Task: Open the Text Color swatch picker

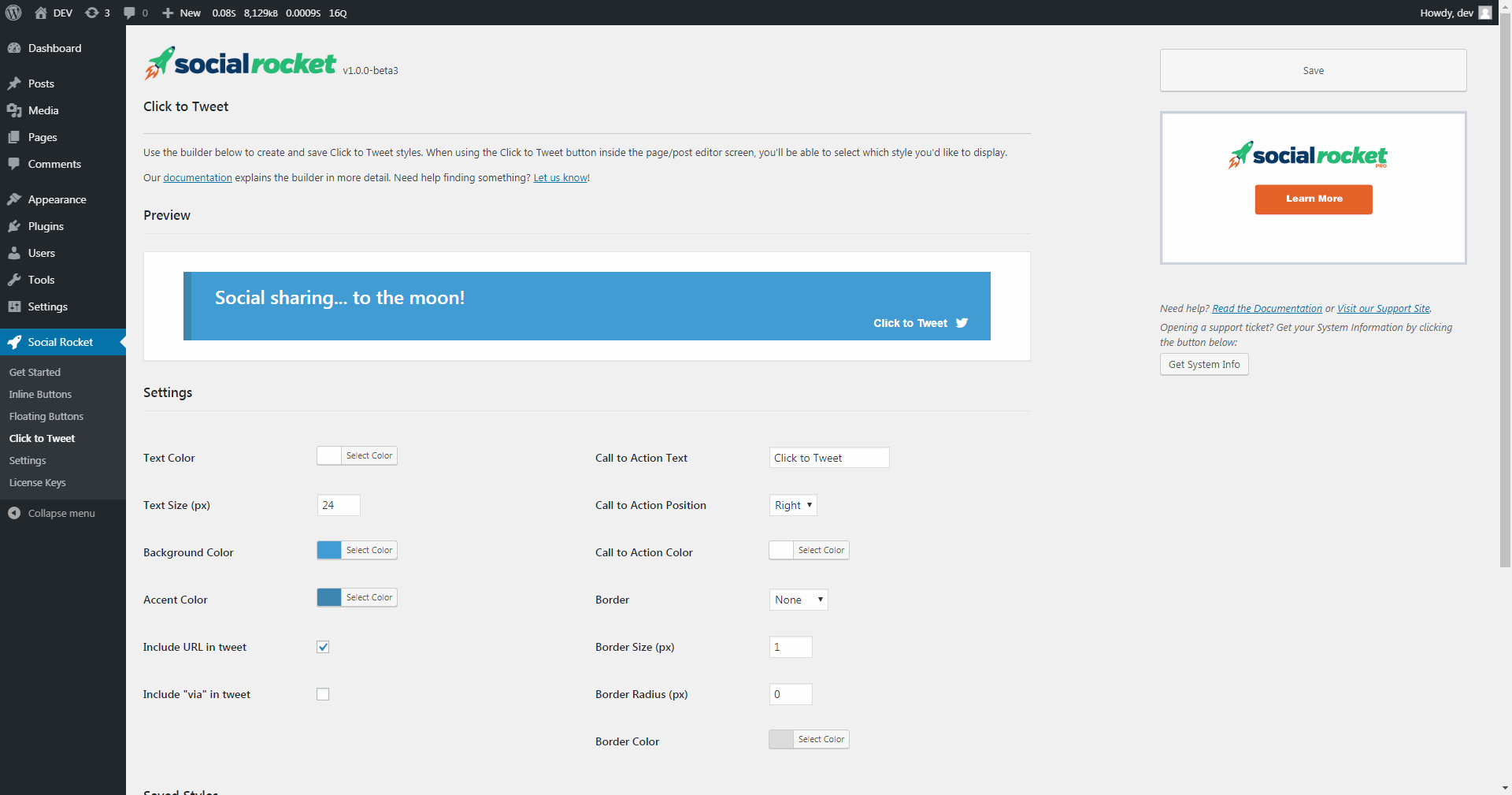Action: click(357, 455)
